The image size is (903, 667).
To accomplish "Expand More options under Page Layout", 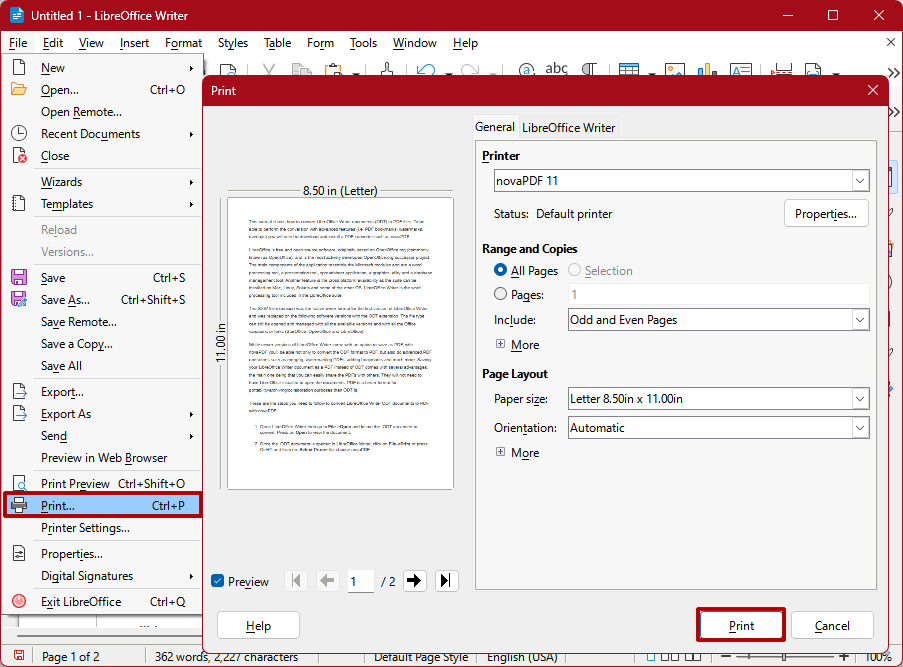I will [x=500, y=452].
